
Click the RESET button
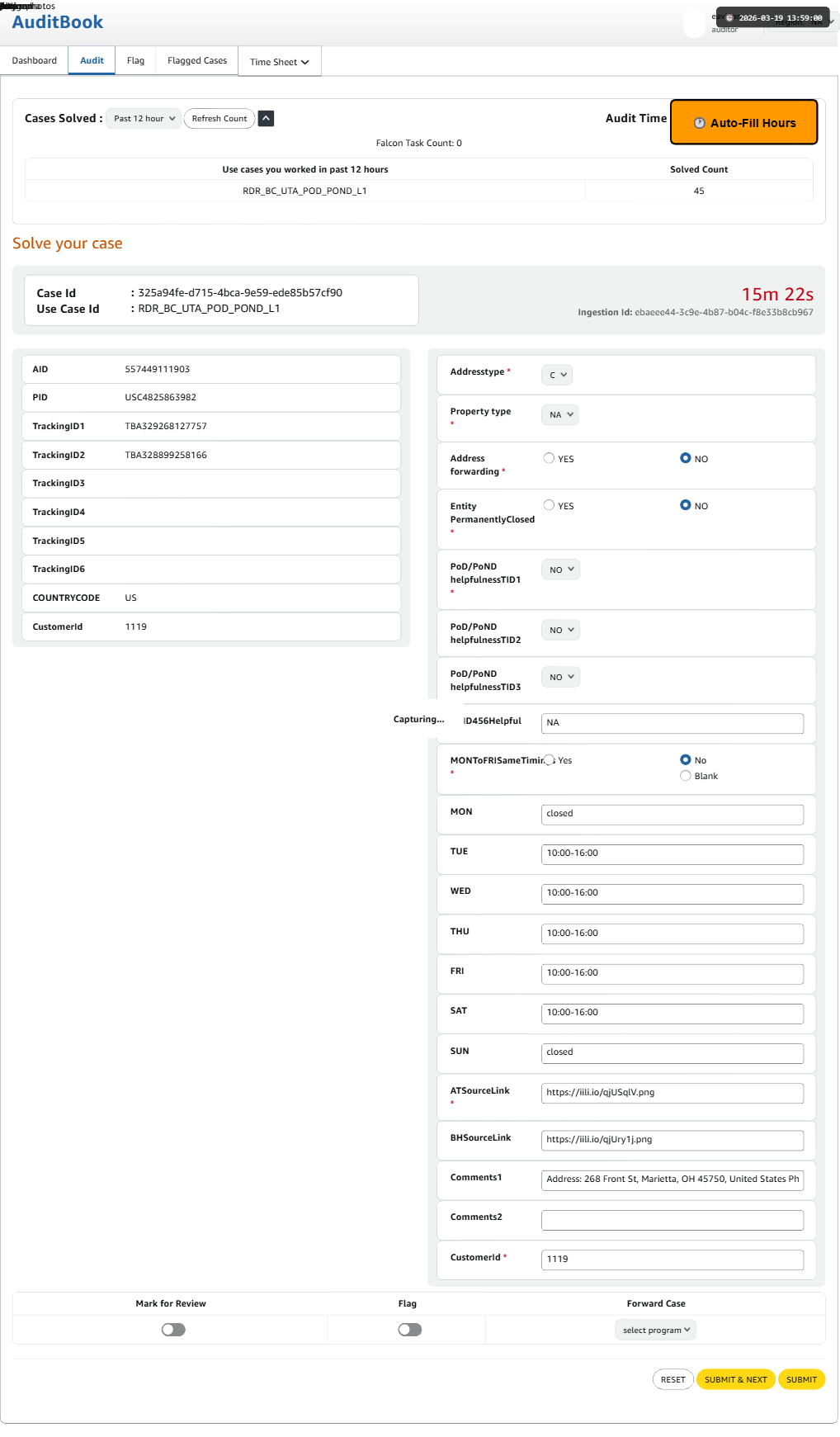[x=672, y=1379]
